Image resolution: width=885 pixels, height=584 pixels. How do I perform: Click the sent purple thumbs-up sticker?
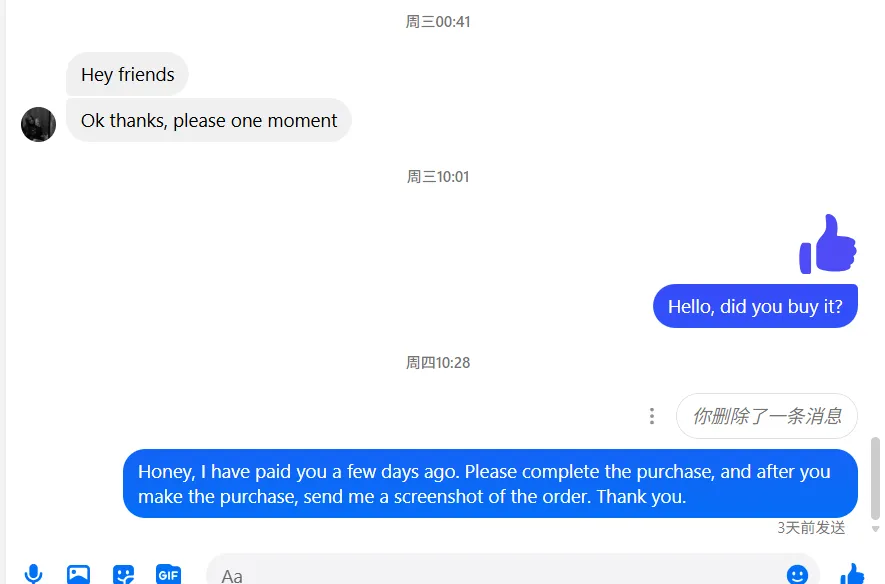tap(828, 244)
